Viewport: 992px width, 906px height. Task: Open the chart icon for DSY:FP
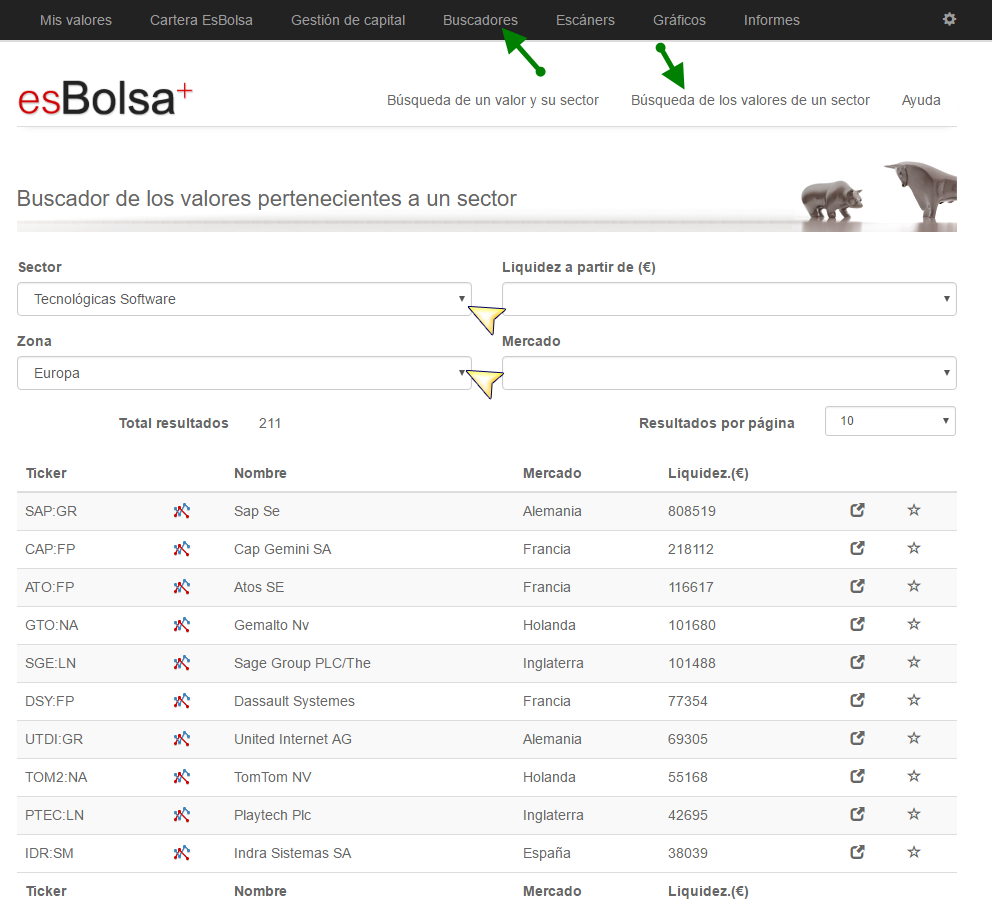coord(182,700)
